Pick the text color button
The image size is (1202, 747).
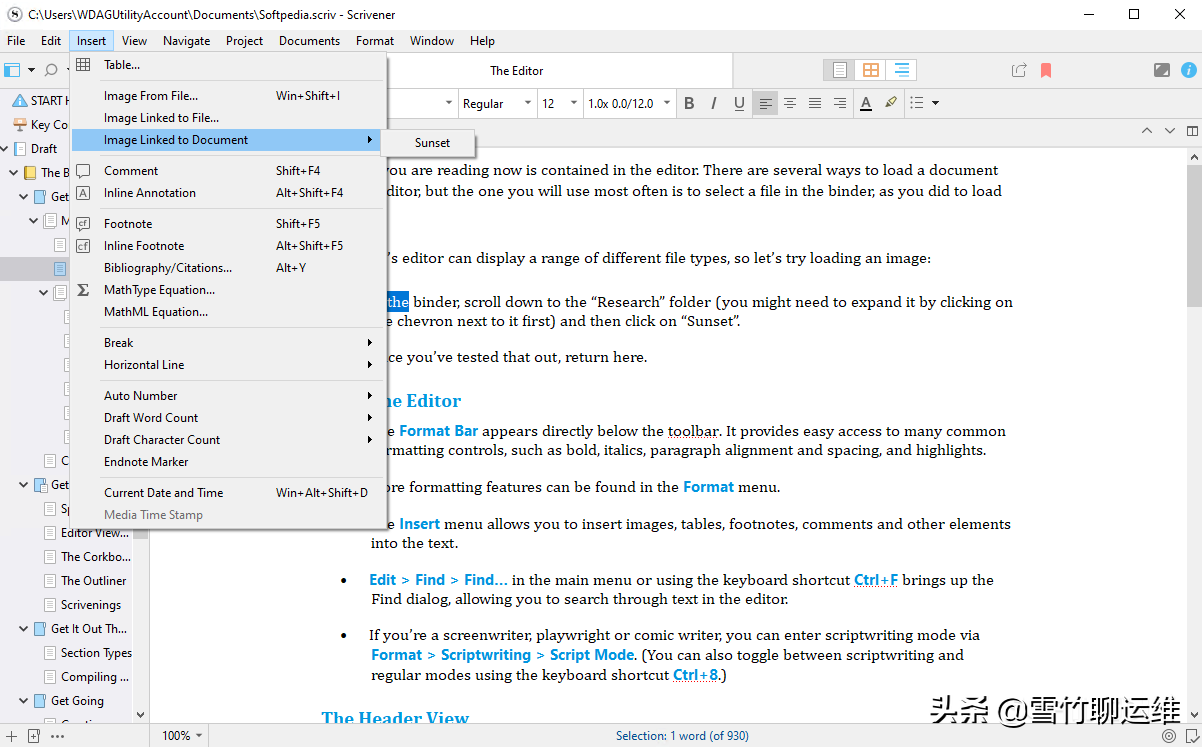pyautogui.click(x=866, y=103)
